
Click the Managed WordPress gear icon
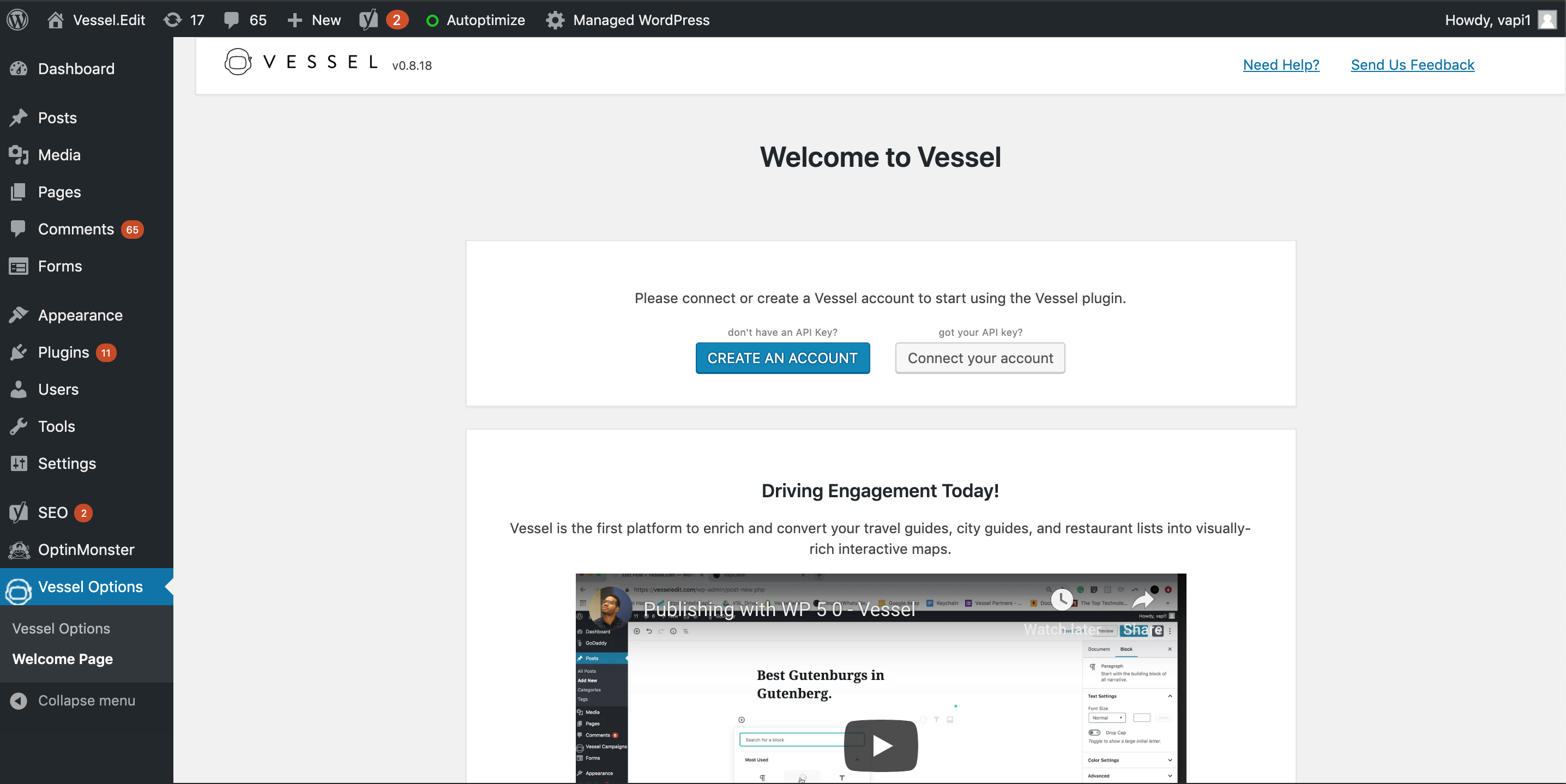(555, 20)
